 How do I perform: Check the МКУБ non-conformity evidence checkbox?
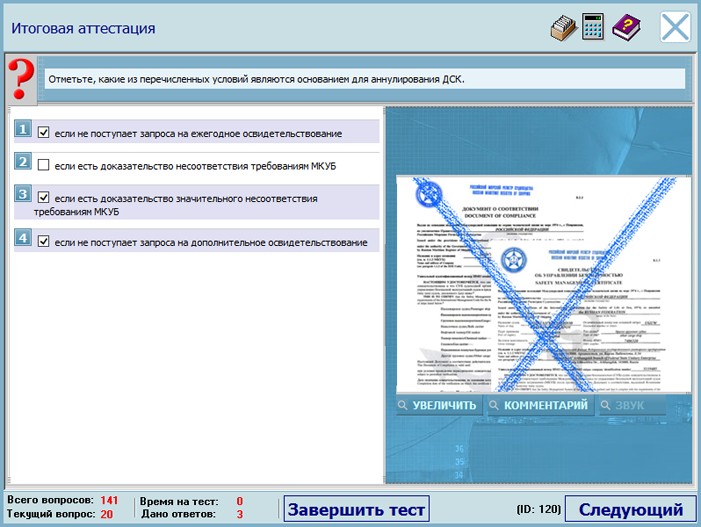(x=43, y=165)
